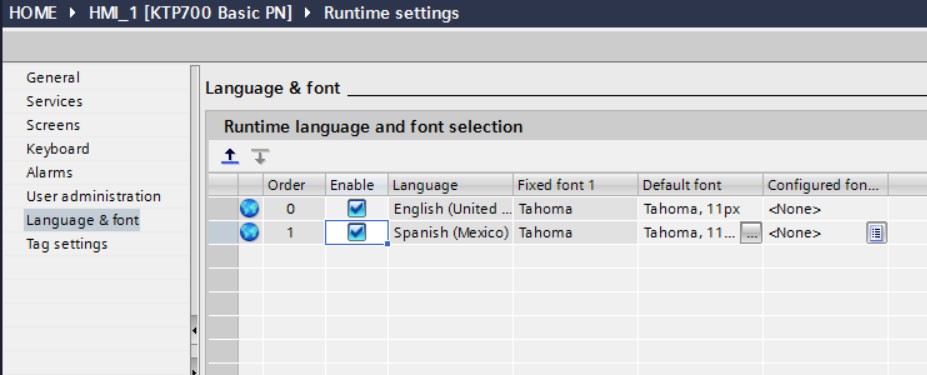Expand breadcrumb arrow before Runtime settings
Screen dimensions: 927x375
[307, 12]
